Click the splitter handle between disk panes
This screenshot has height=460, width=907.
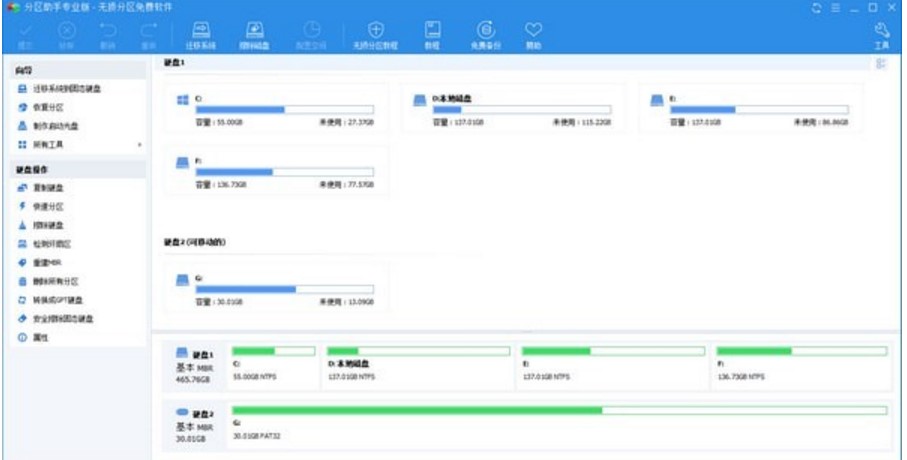click(x=526, y=332)
